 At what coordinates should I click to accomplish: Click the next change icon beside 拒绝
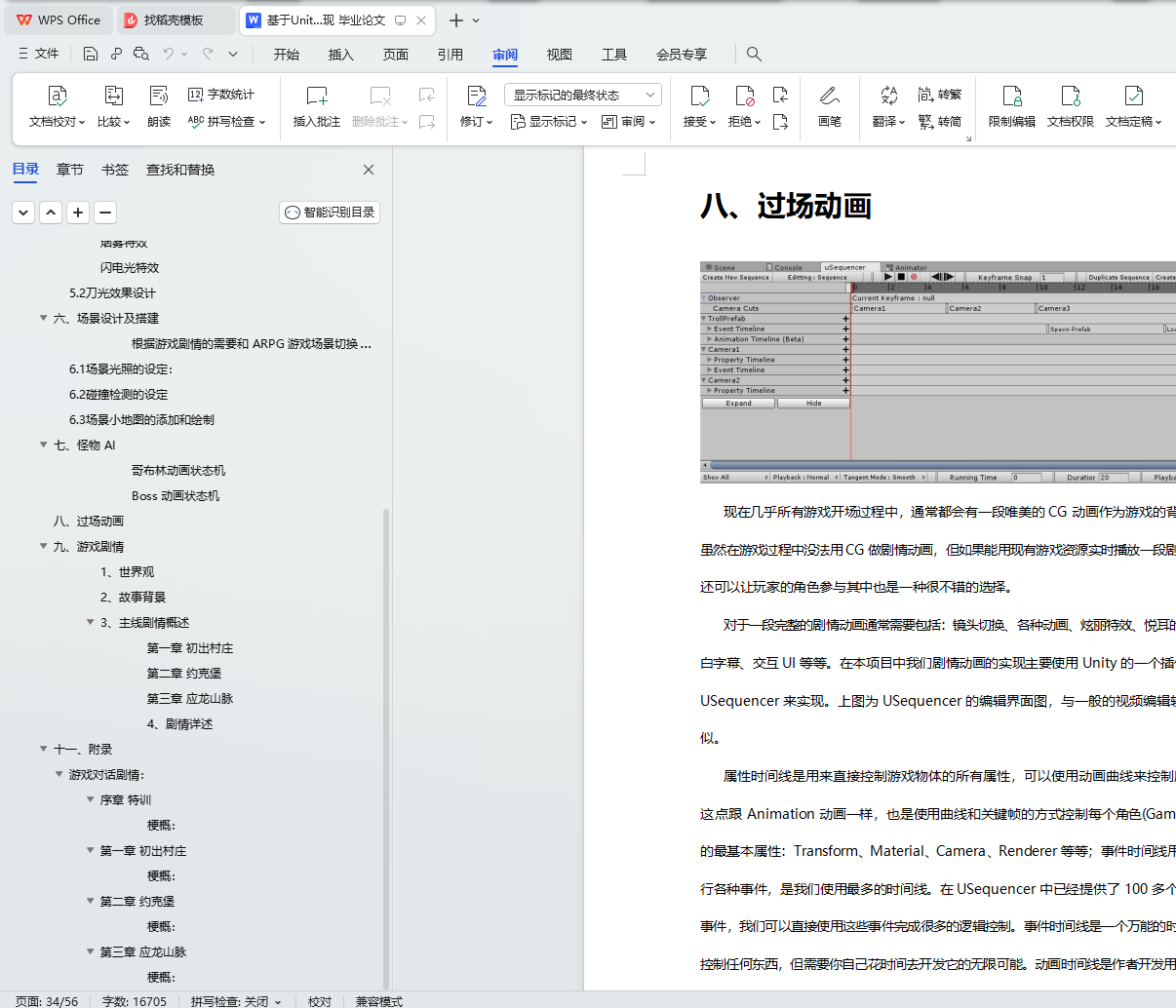(x=780, y=122)
